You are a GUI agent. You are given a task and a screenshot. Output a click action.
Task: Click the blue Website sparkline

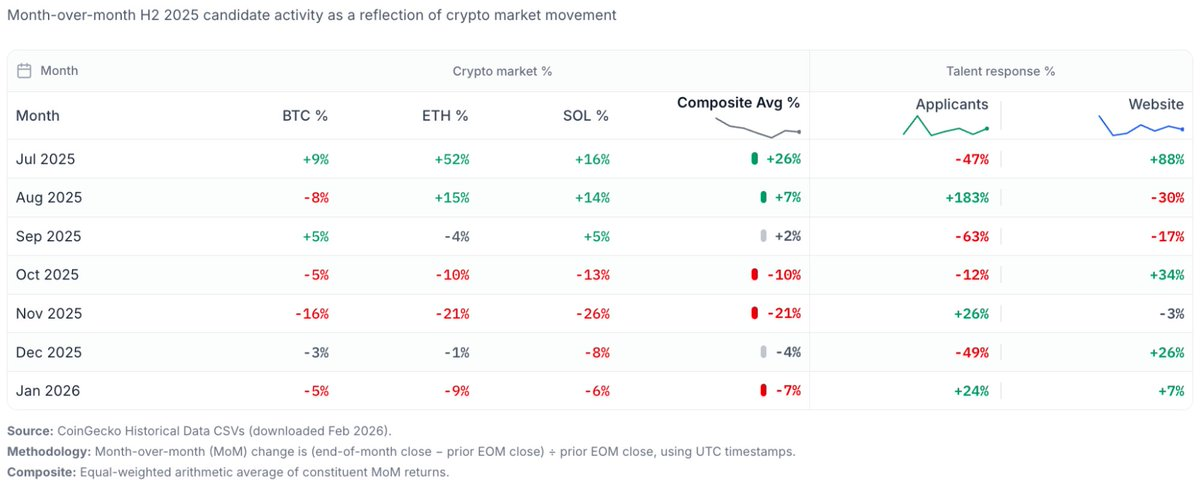click(1141, 127)
